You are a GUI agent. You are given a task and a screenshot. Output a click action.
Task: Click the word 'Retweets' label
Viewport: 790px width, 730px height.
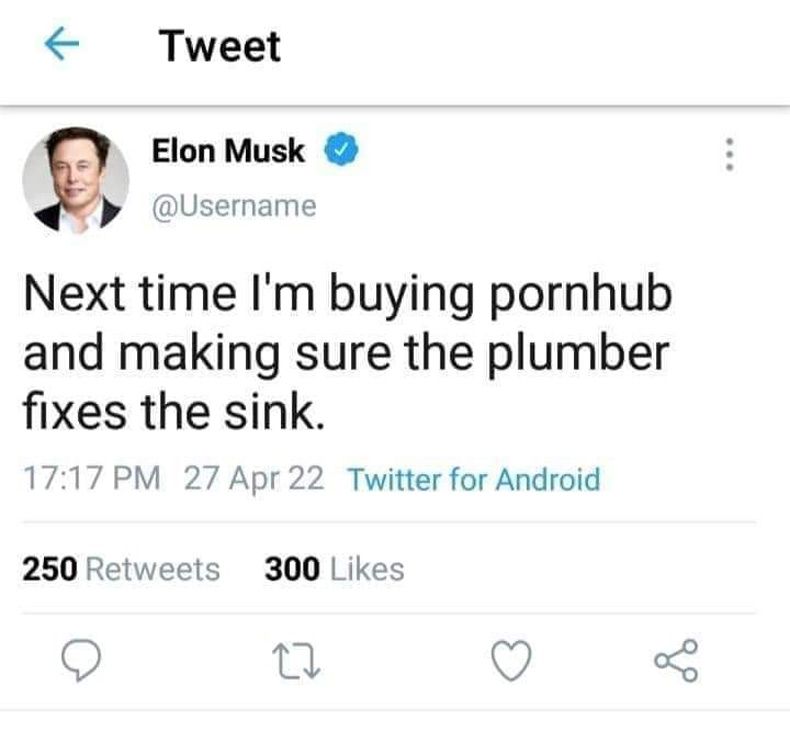point(153,569)
